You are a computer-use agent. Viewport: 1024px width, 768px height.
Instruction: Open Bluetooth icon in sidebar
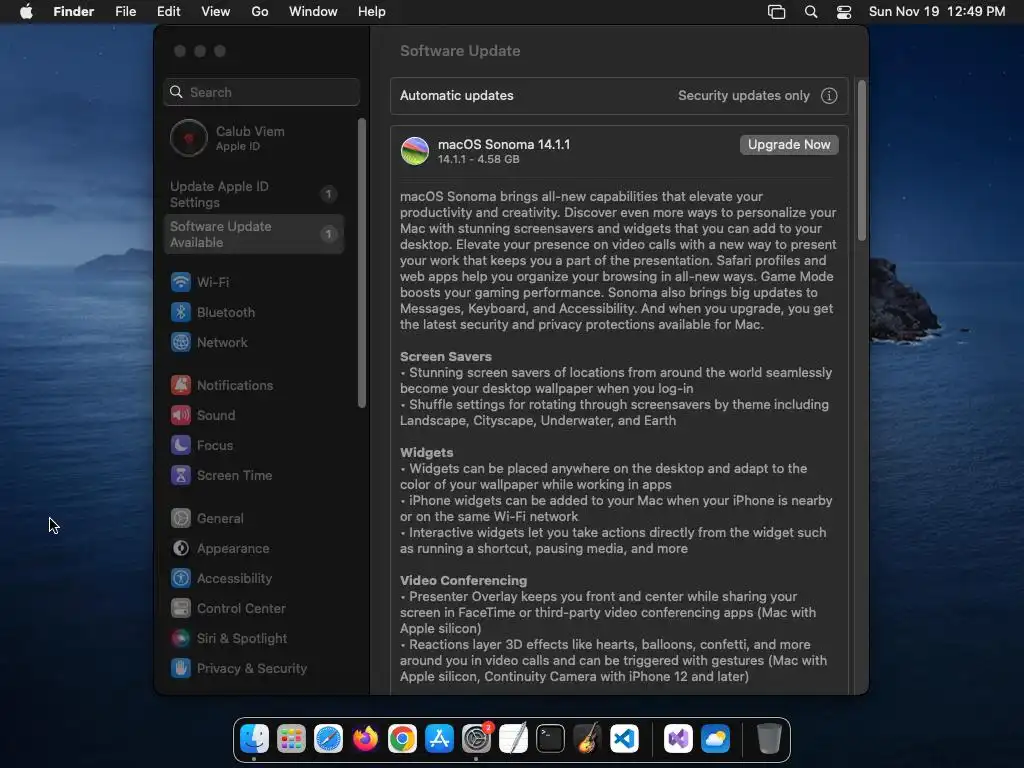point(181,312)
